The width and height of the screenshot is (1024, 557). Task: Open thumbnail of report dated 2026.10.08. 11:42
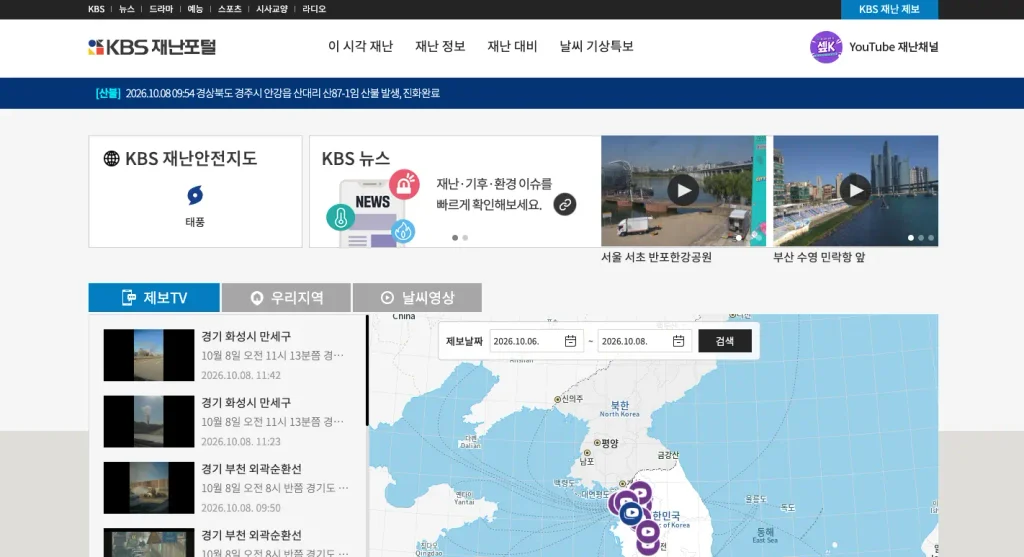point(149,355)
